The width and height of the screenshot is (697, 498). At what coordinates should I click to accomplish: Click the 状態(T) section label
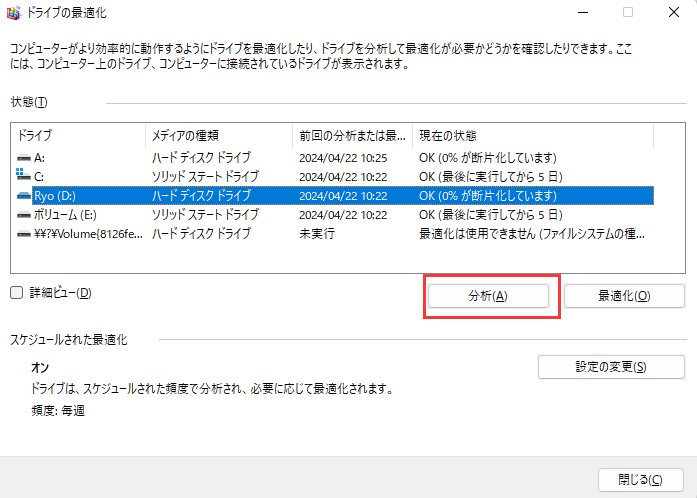pyautogui.click(x=29, y=102)
